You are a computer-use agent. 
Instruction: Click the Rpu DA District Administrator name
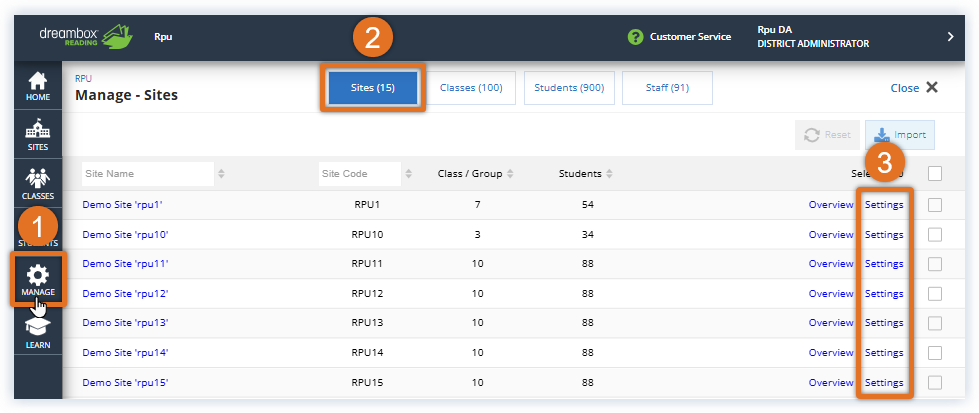coord(813,37)
